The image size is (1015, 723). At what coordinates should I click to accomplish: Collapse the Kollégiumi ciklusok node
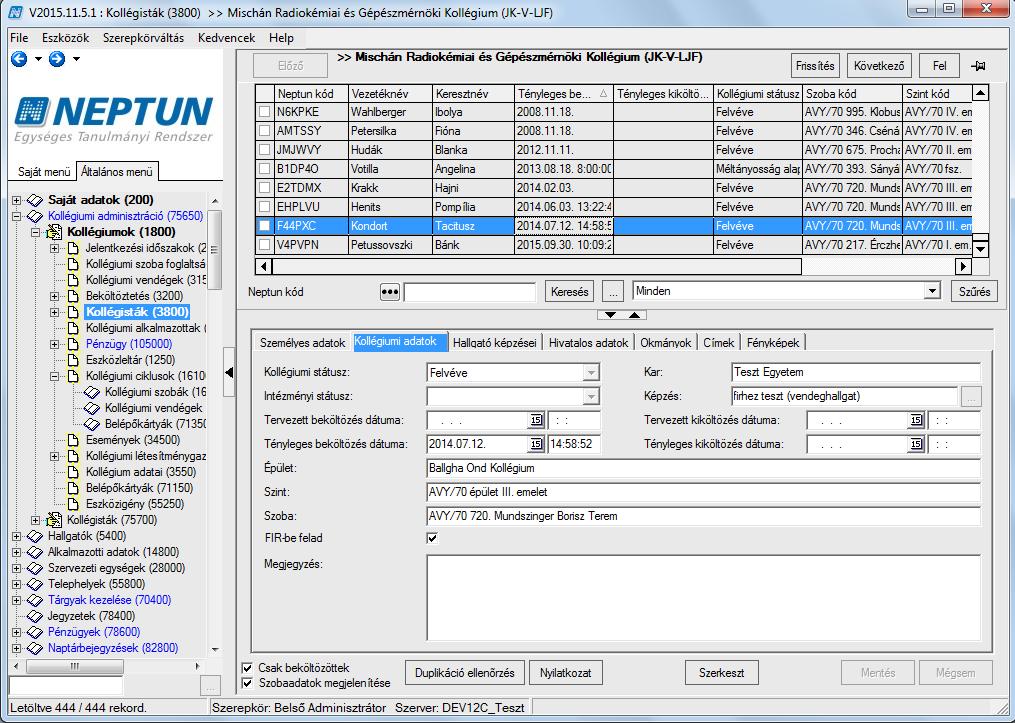coord(55,376)
